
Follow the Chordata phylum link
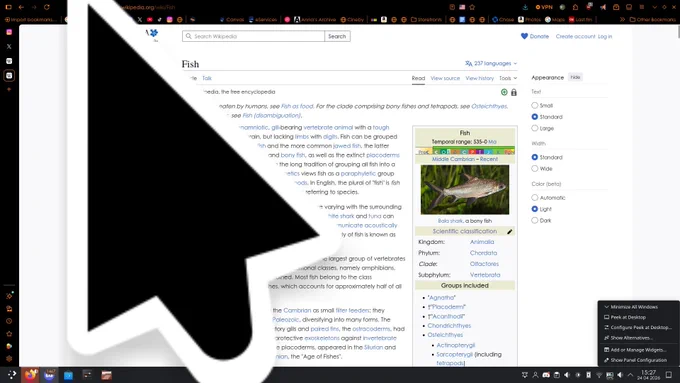pos(483,253)
